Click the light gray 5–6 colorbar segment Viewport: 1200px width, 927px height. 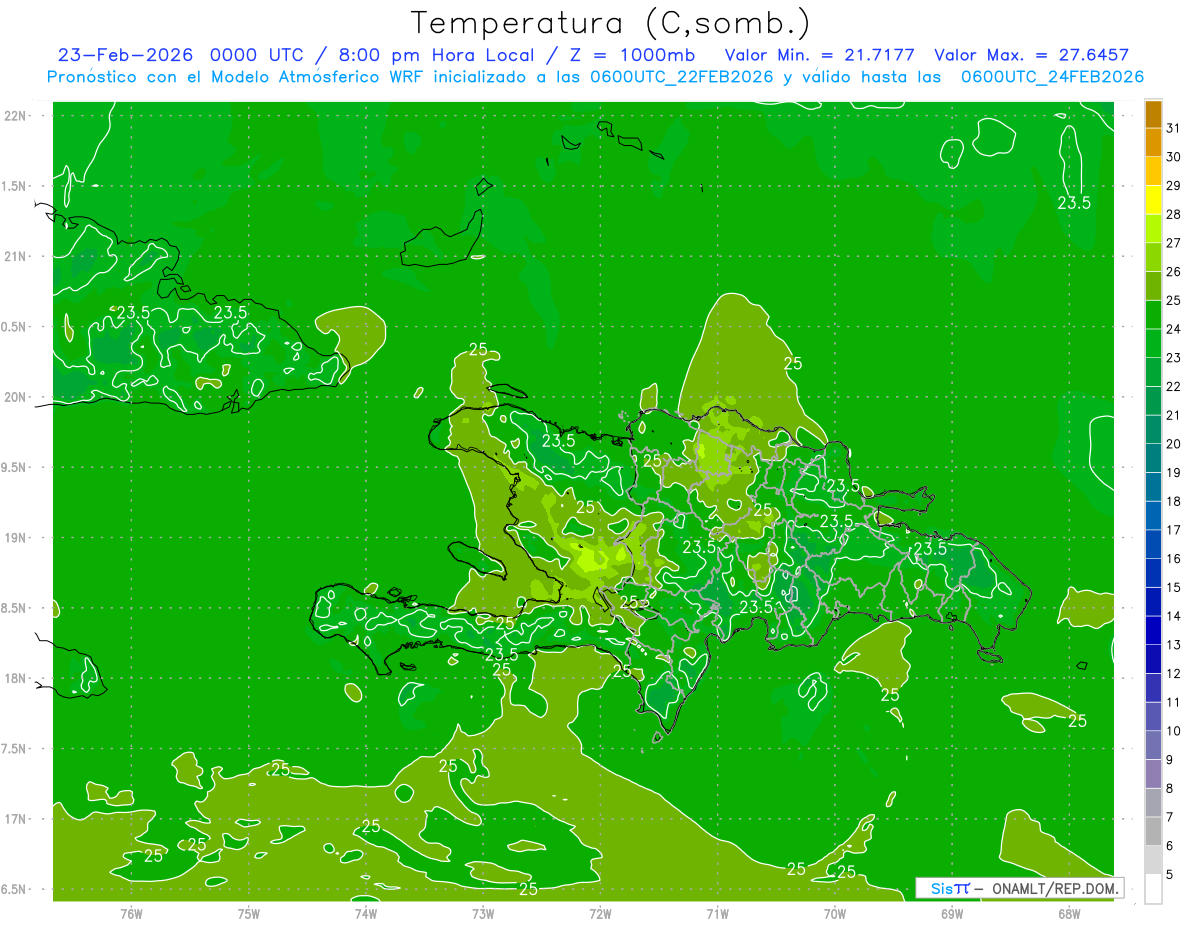tap(1153, 860)
